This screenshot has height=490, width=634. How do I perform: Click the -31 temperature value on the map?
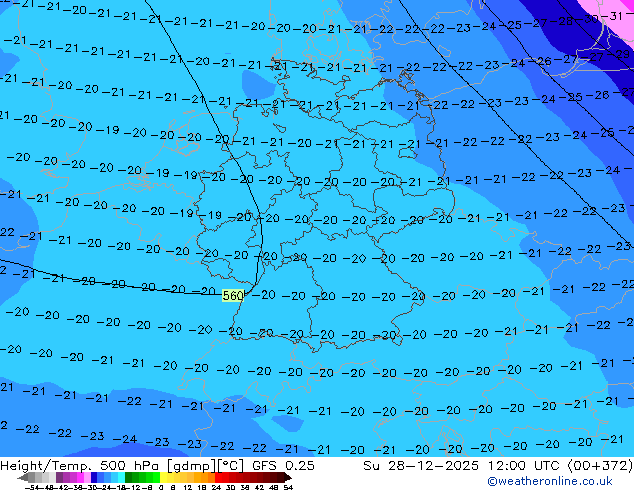pos(613,16)
